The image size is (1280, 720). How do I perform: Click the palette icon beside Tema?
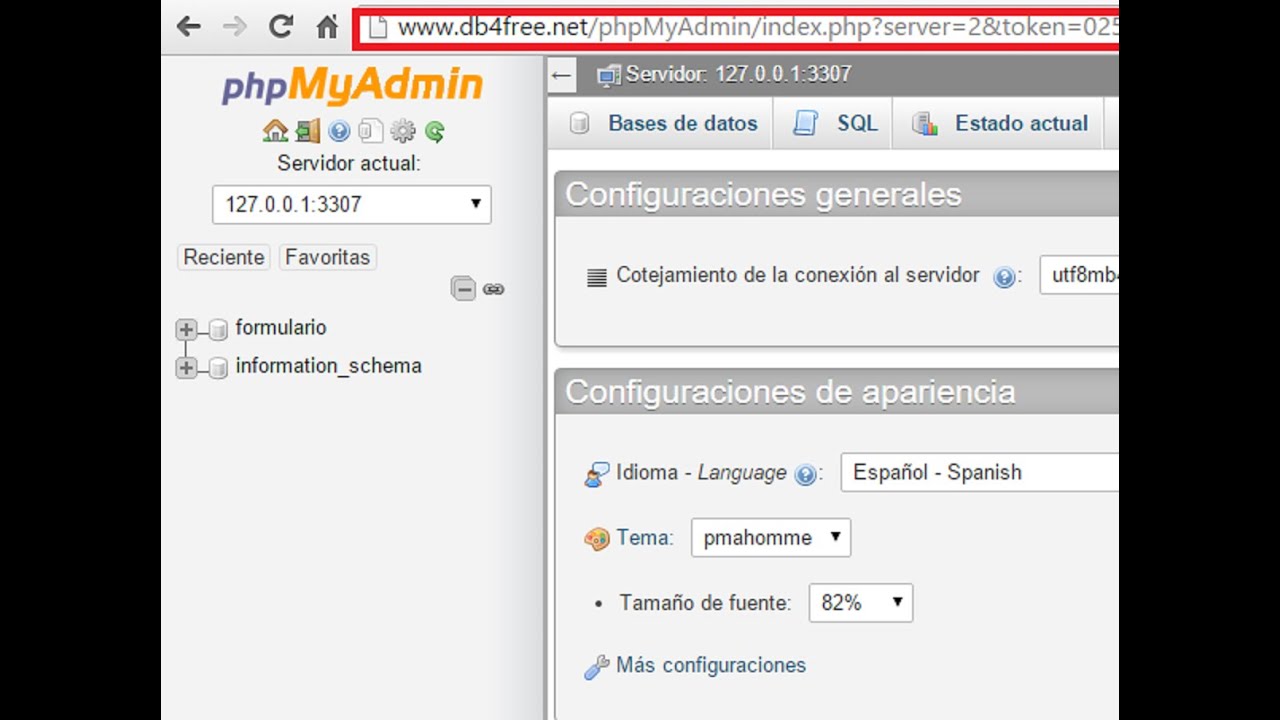[596, 539]
